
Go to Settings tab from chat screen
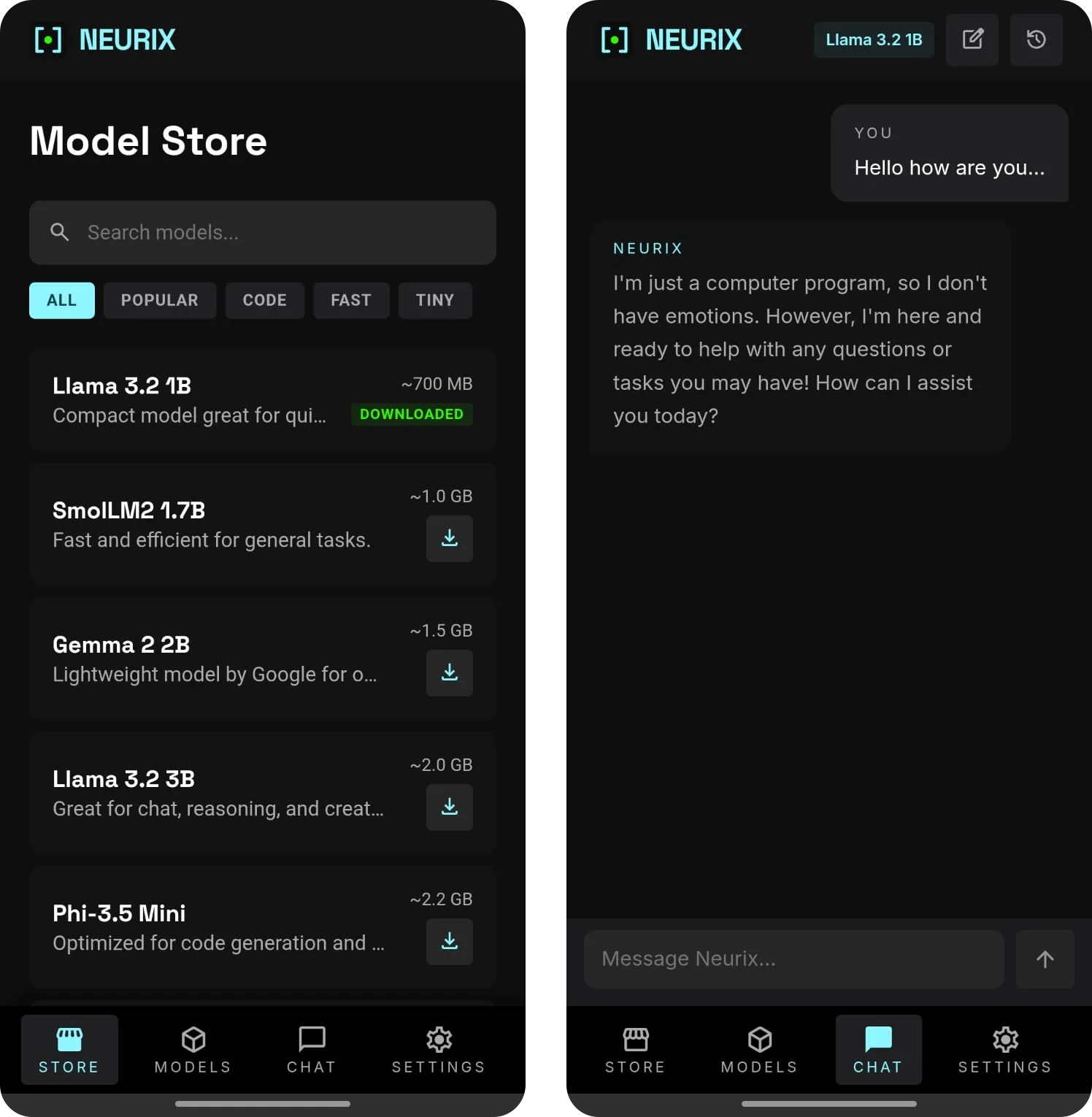[x=1005, y=1050]
